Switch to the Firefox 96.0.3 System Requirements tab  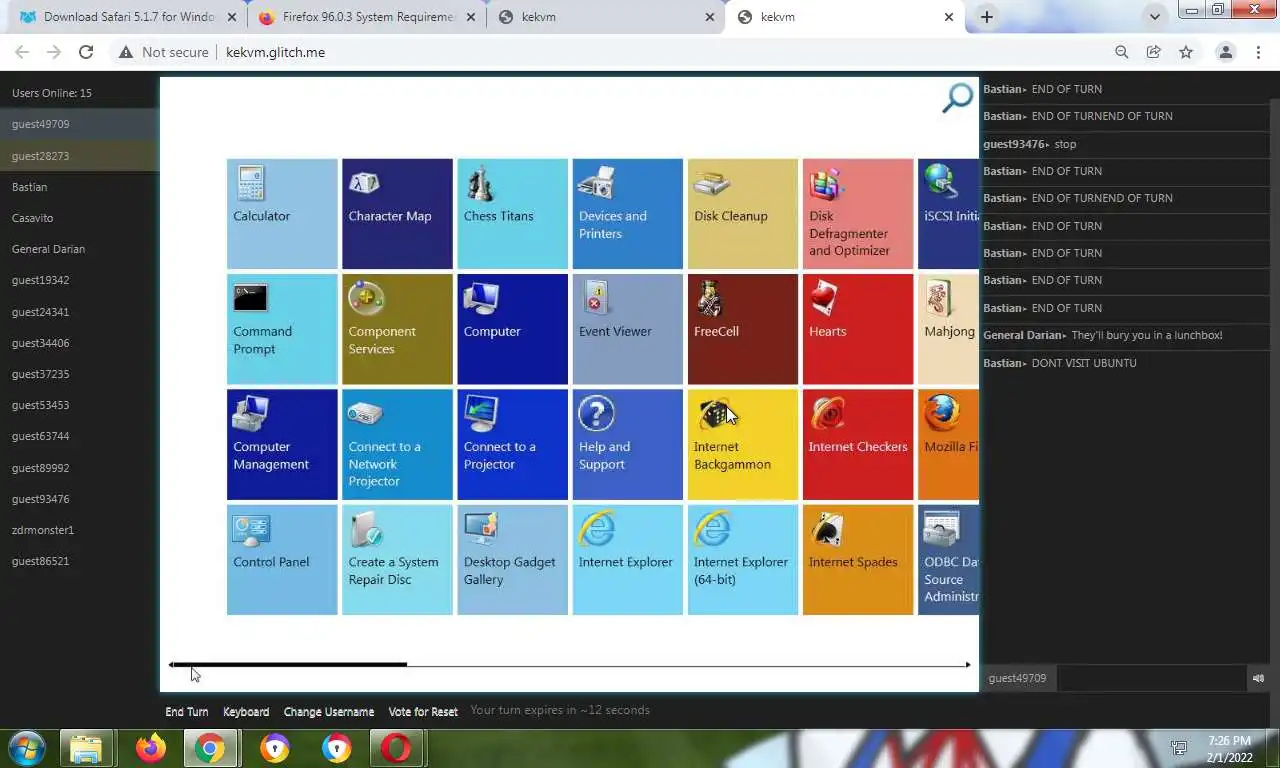367,17
